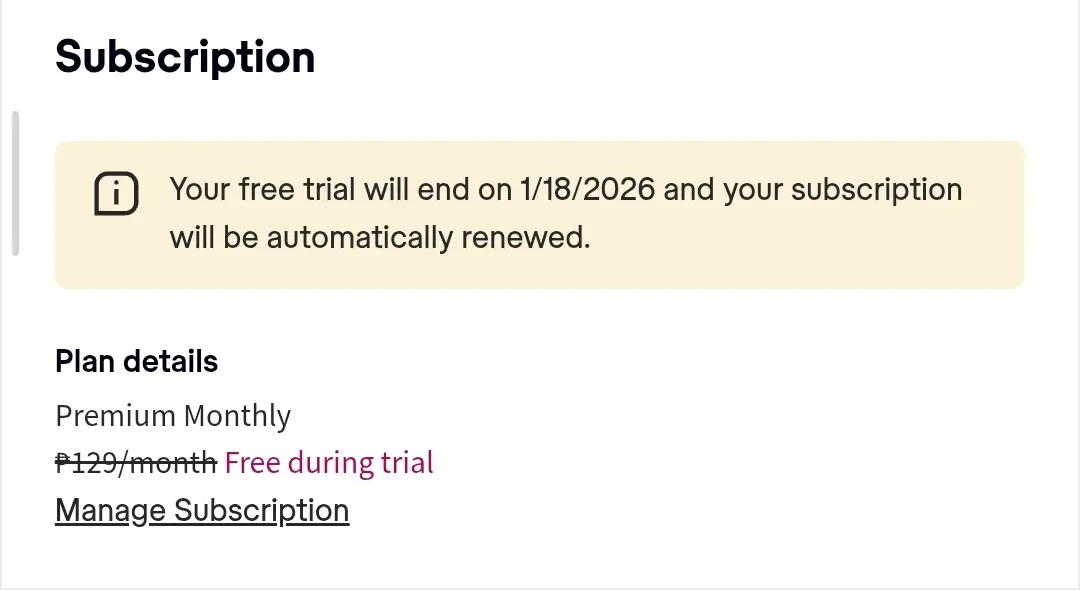
Task: Click the 1/18/2026 date in the notice
Action: tap(588, 189)
